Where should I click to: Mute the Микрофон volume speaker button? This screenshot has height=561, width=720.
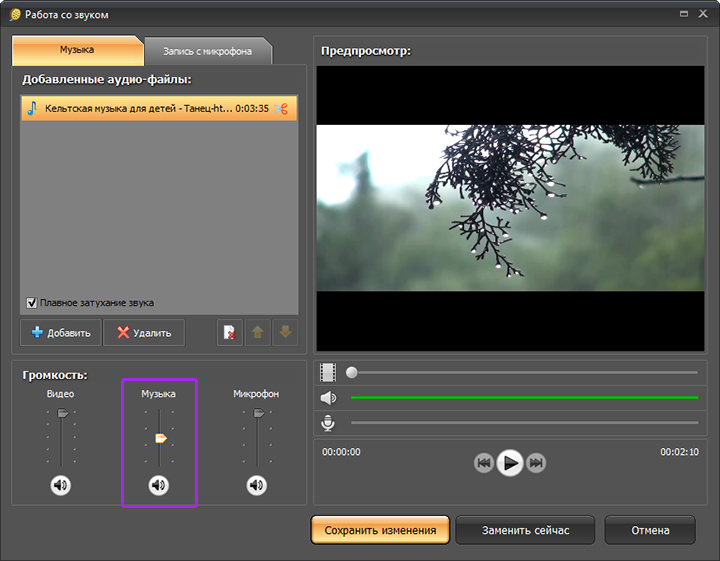[x=257, y=486]
